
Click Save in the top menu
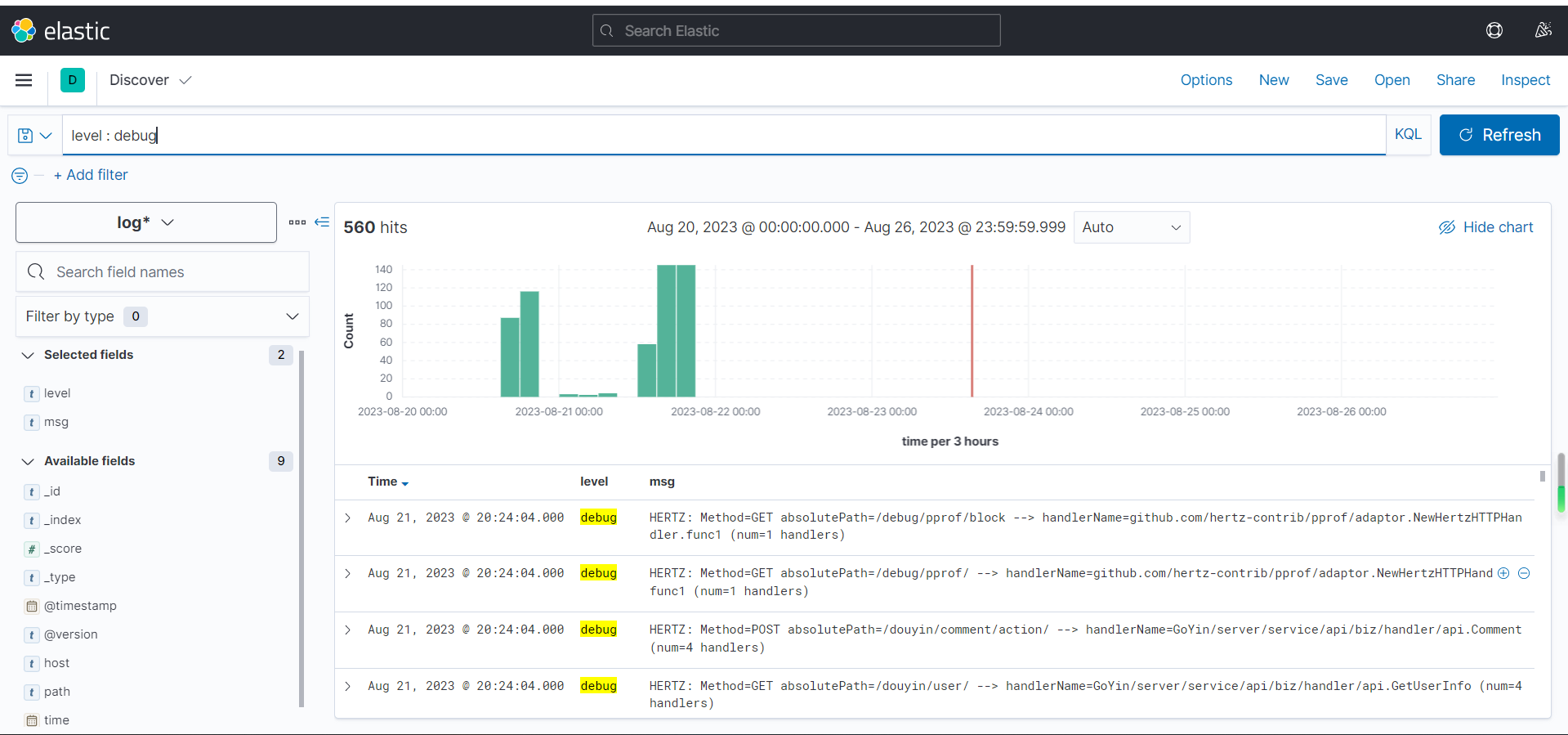pos(1332,80)
